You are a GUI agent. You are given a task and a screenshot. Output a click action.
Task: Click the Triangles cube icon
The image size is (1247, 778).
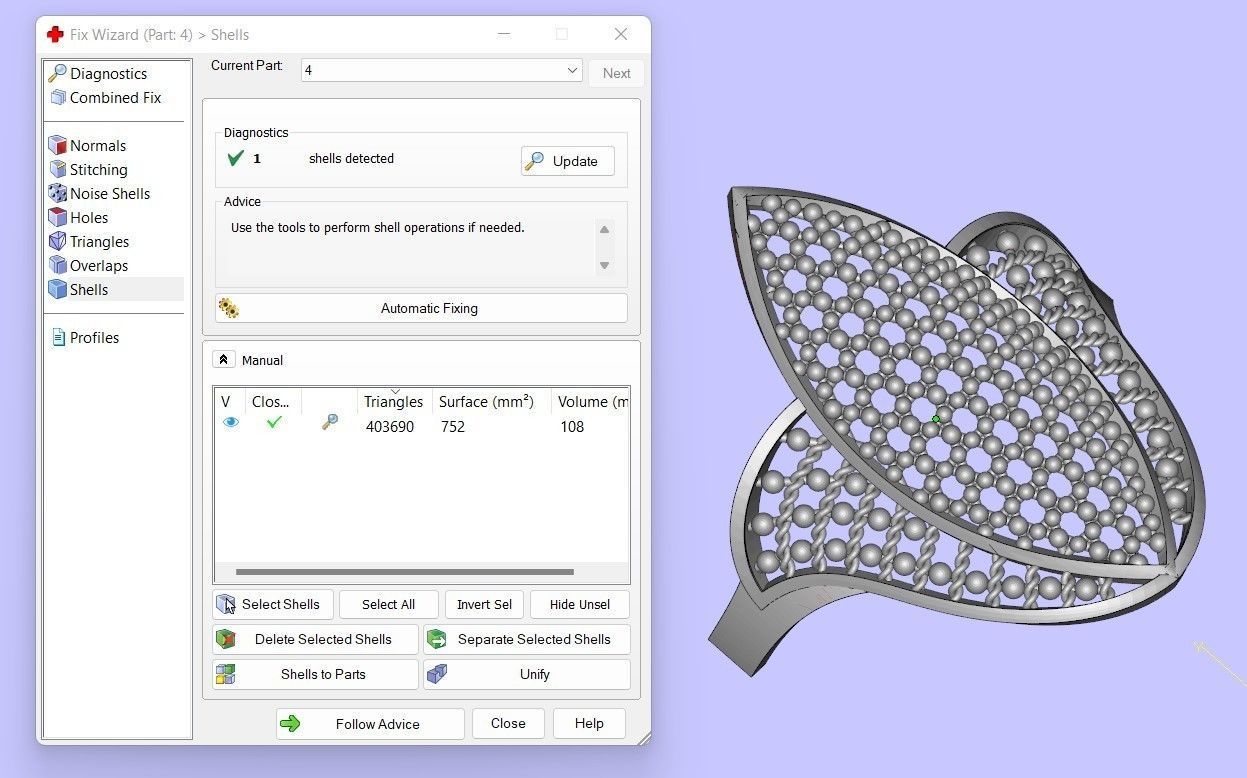click(x=58, y=241)
